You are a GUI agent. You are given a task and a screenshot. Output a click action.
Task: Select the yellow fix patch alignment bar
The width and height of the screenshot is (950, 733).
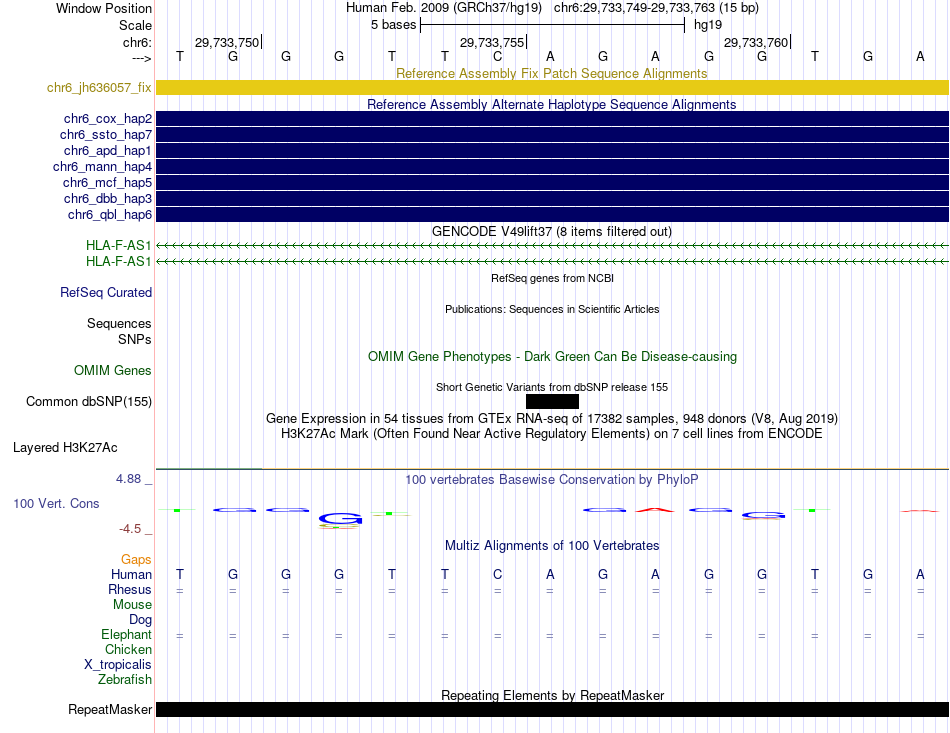(x=552, y=87)
